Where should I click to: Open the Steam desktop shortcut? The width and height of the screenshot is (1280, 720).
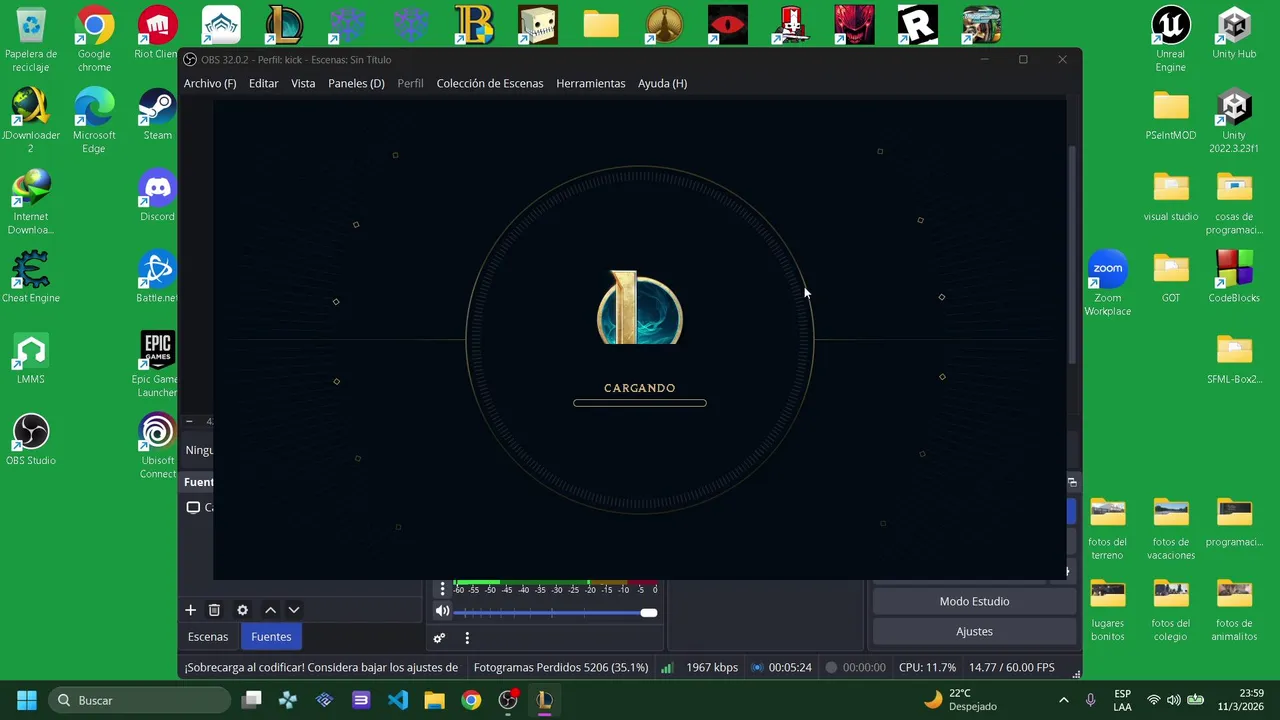[157, 114]
